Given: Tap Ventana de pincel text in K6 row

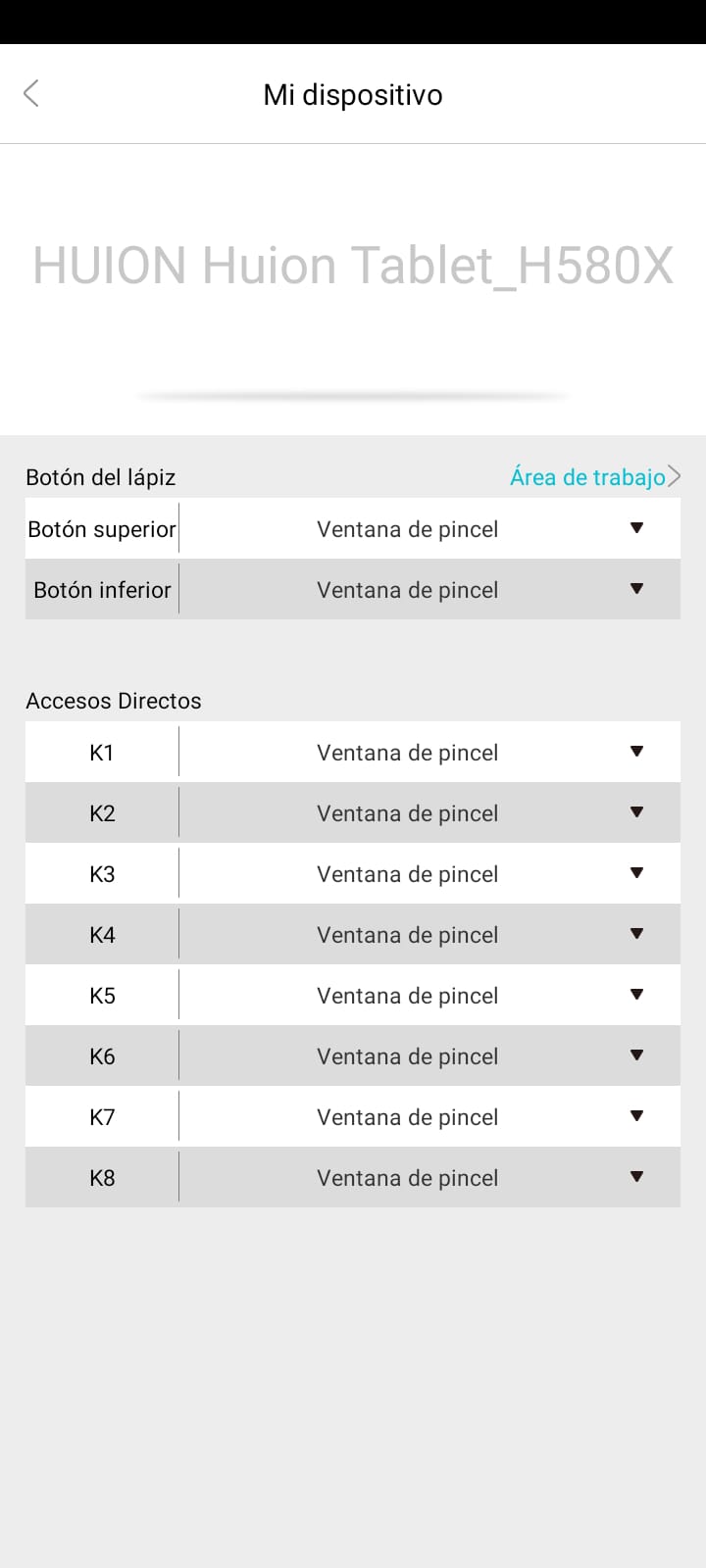Looking at the screenshot, I should tap(407, 1056).
